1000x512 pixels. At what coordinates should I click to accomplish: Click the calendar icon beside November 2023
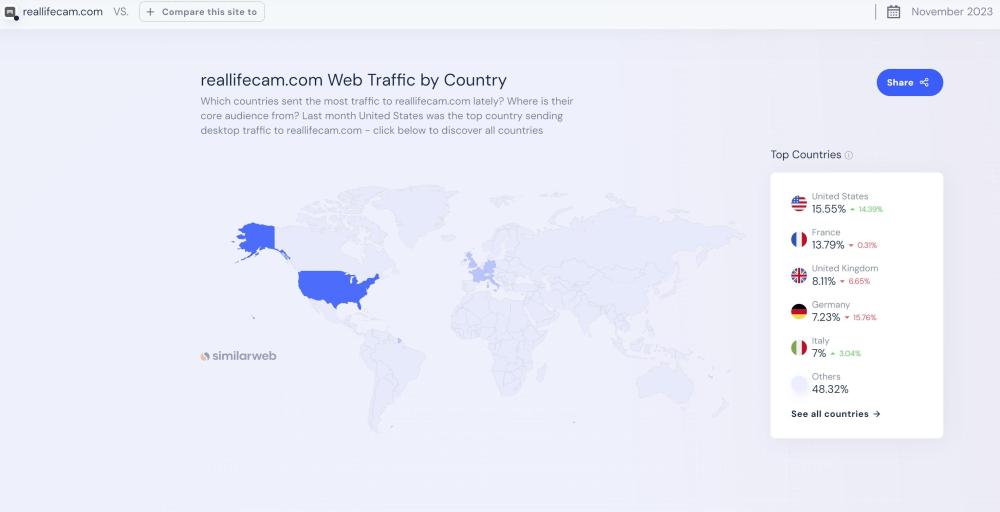click(893, 12)
